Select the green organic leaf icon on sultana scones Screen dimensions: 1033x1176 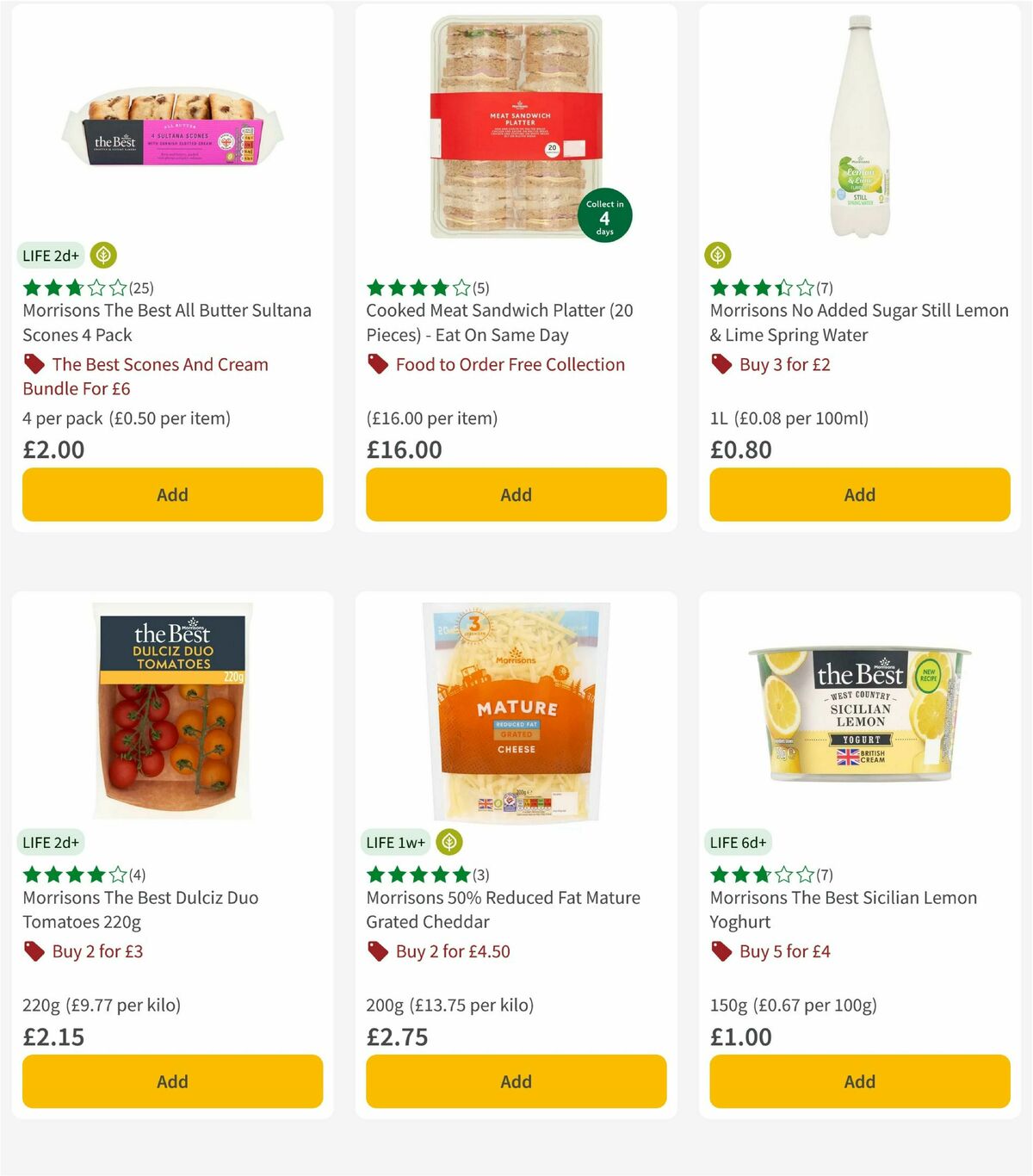(x=102, y=256)
